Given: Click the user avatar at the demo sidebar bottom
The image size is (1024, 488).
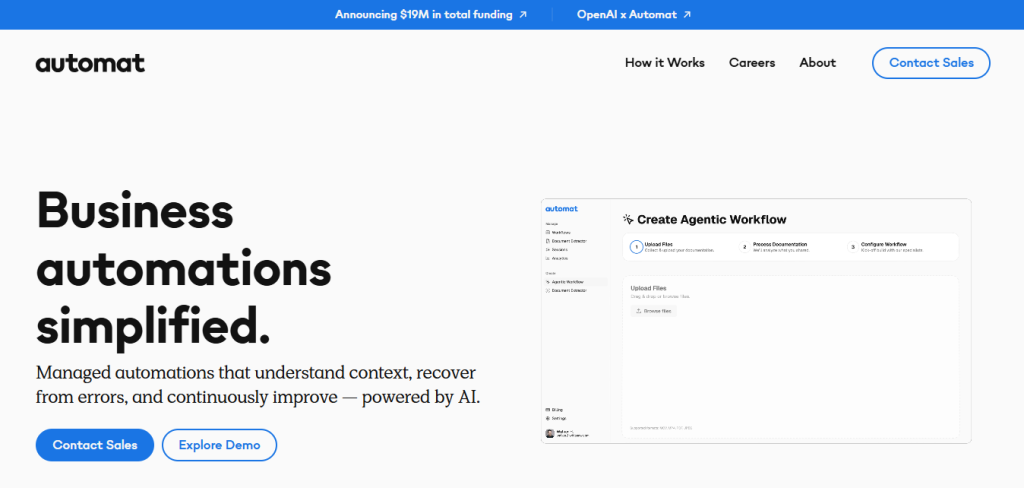Looking at the screenshot, I should (549, 433).
